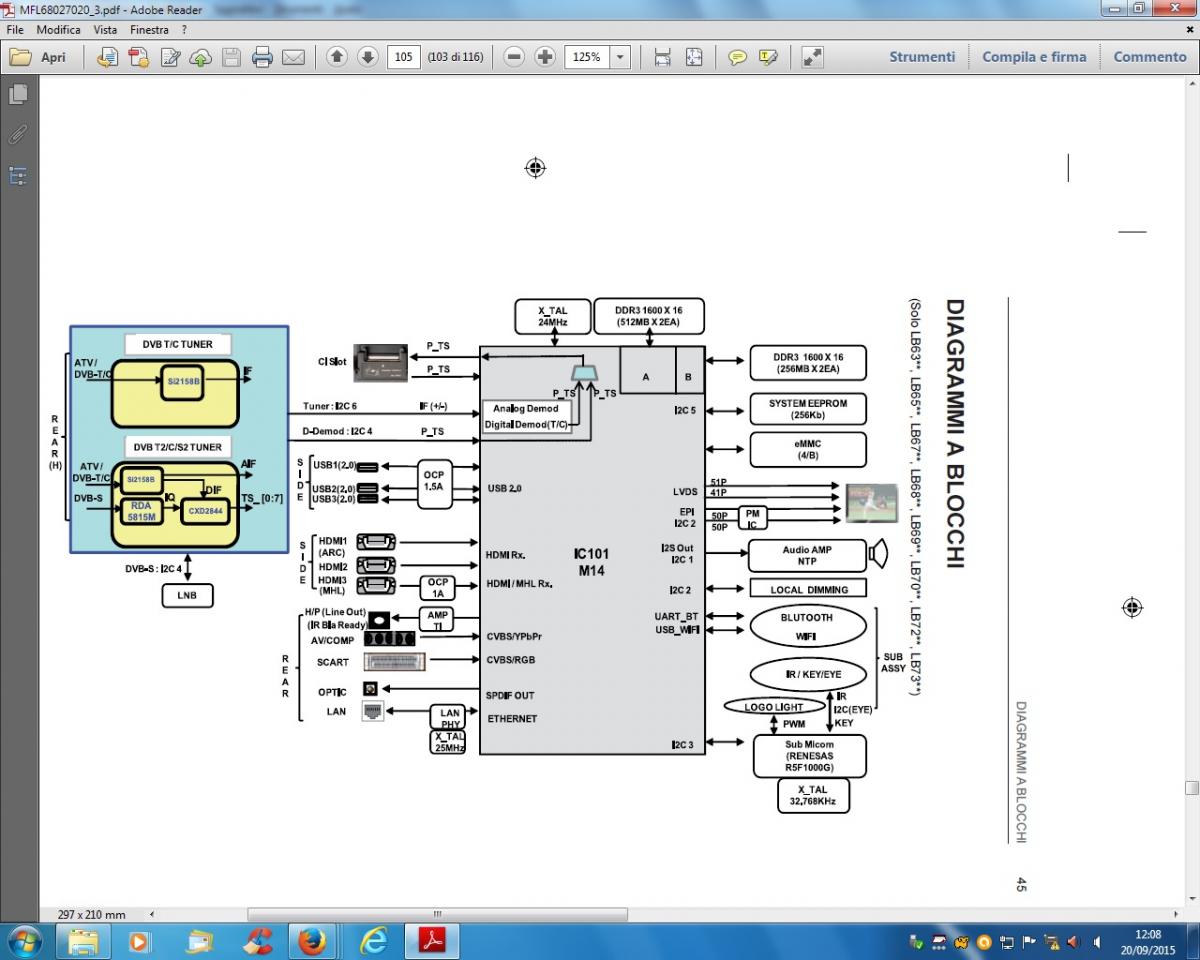The image size is (1200, 960).
Task: Open Firefox from the taskbar
Action: point(312,941)
